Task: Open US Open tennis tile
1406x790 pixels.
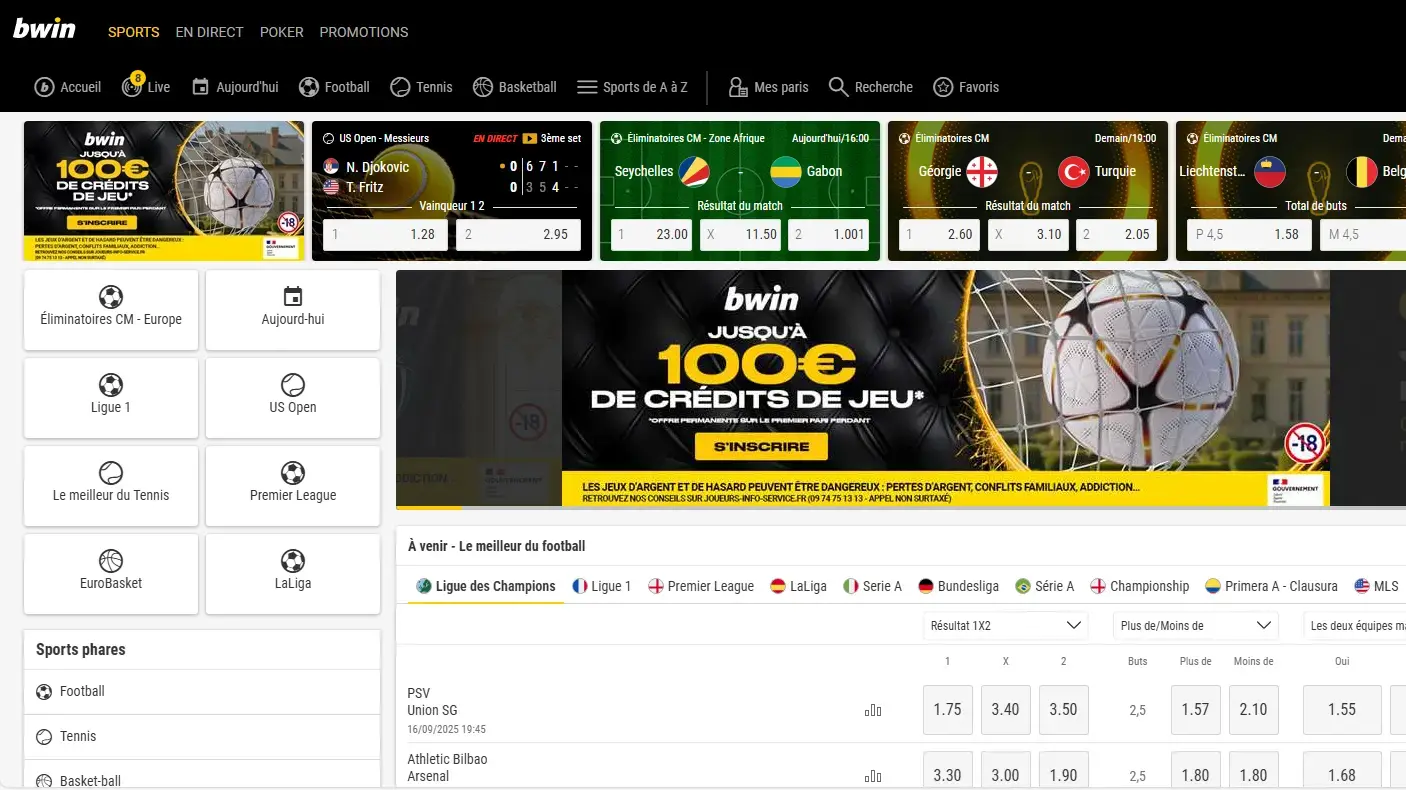Action: [x=293, y=398]
